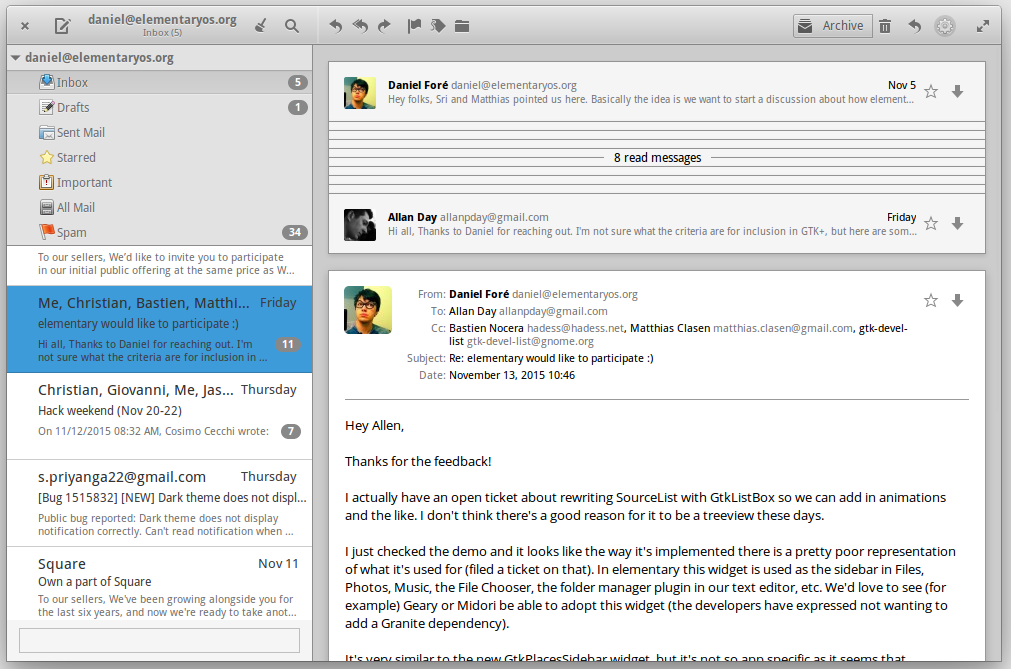
Task: Go to the Sent Mail folder
Action: [159, 133]
